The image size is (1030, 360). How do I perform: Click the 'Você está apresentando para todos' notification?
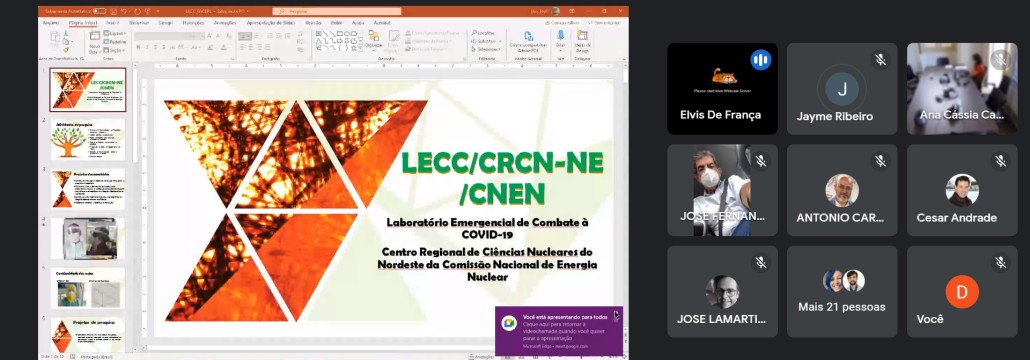click(559, 331)
